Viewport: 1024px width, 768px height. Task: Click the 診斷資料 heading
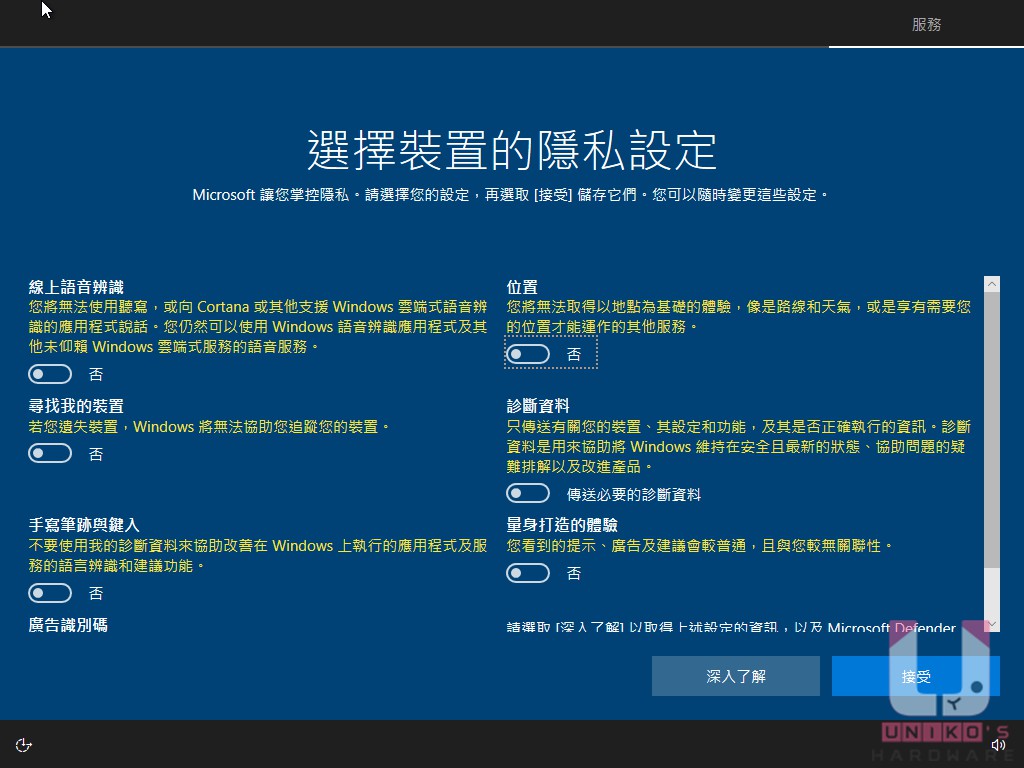pos(538,406)
